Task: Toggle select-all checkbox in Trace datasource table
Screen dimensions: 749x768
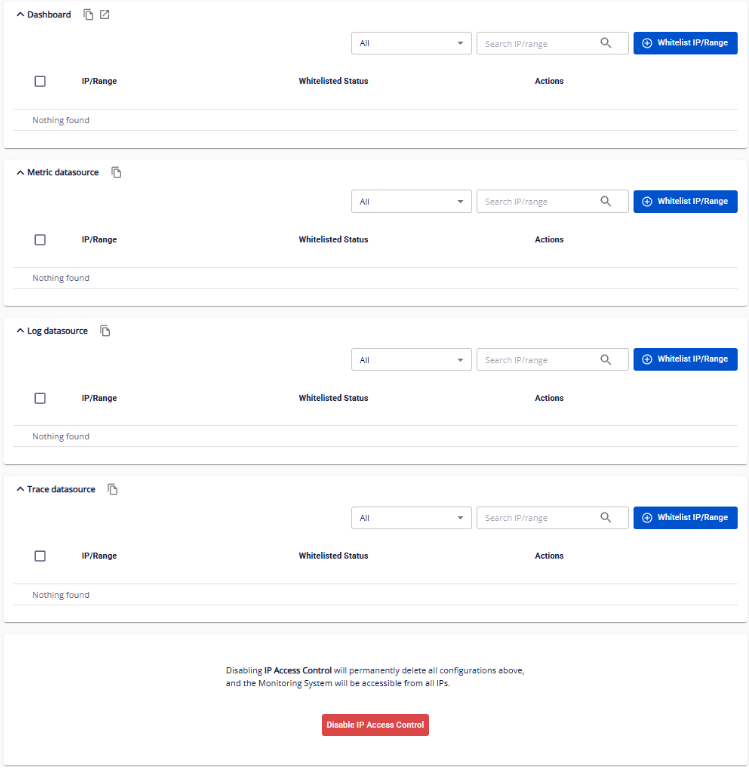Action: coord(40,556)
